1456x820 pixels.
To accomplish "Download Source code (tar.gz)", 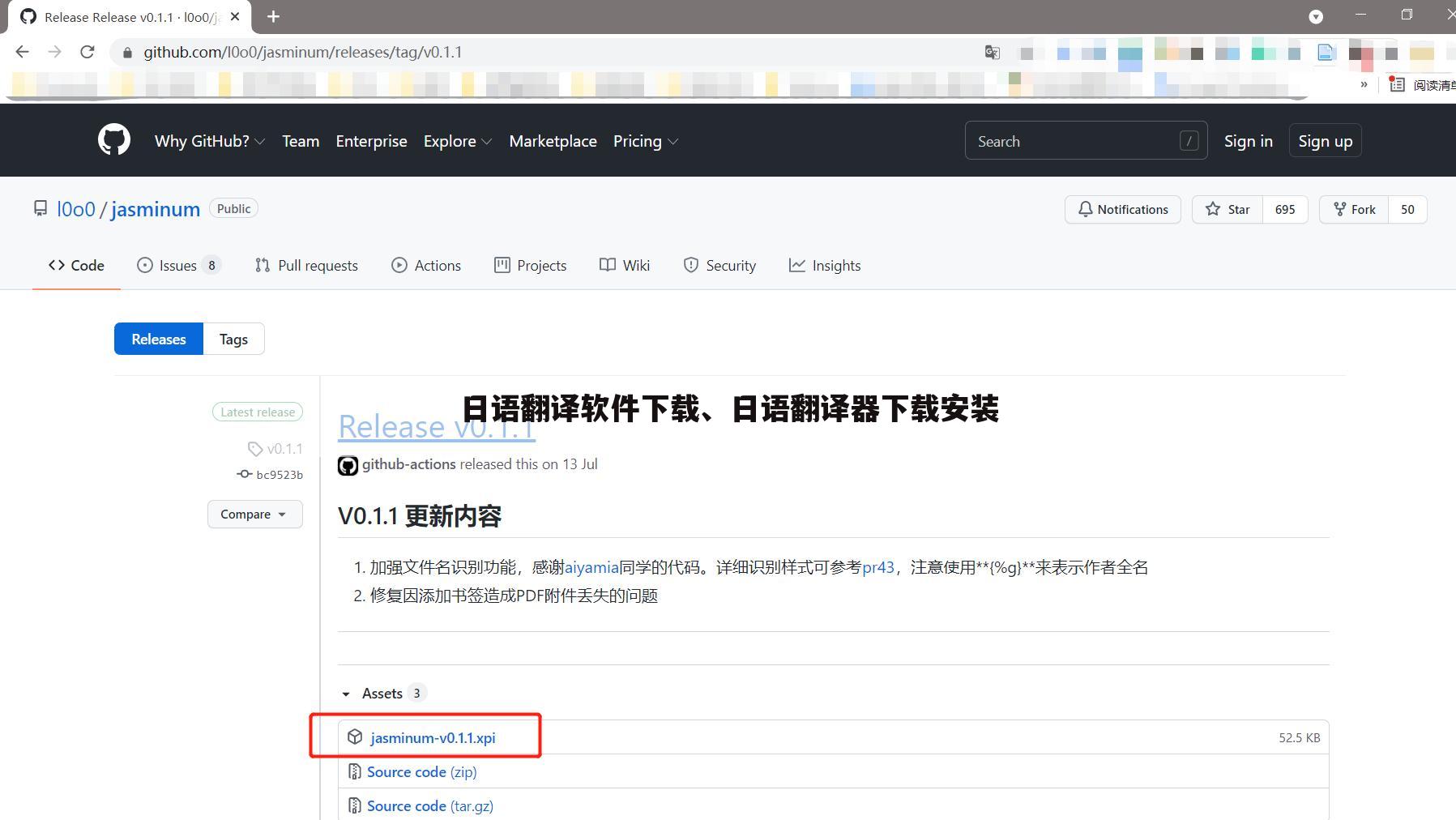I will (x=430, y=805).
